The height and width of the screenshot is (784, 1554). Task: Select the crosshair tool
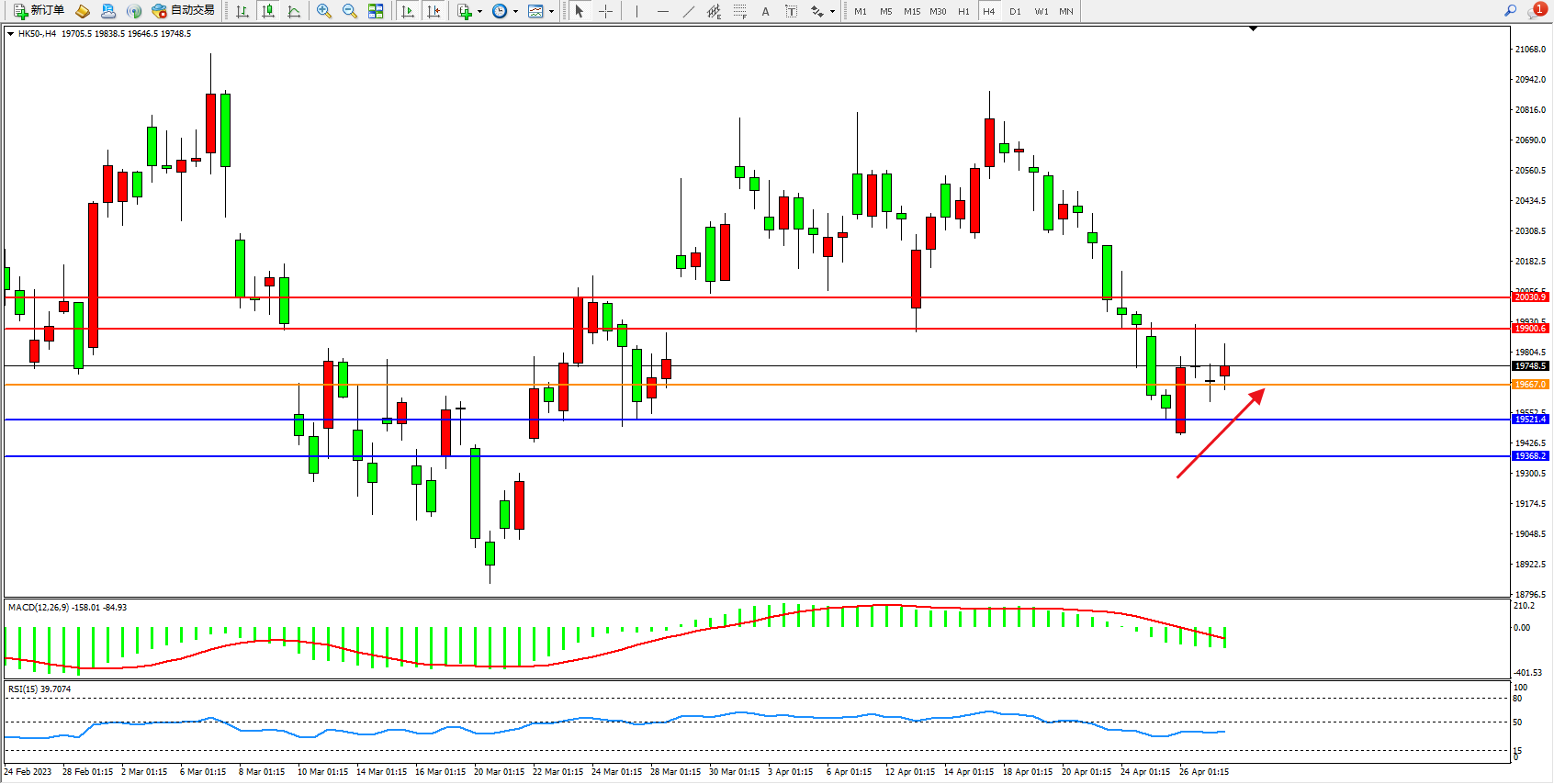click(606, 11)
